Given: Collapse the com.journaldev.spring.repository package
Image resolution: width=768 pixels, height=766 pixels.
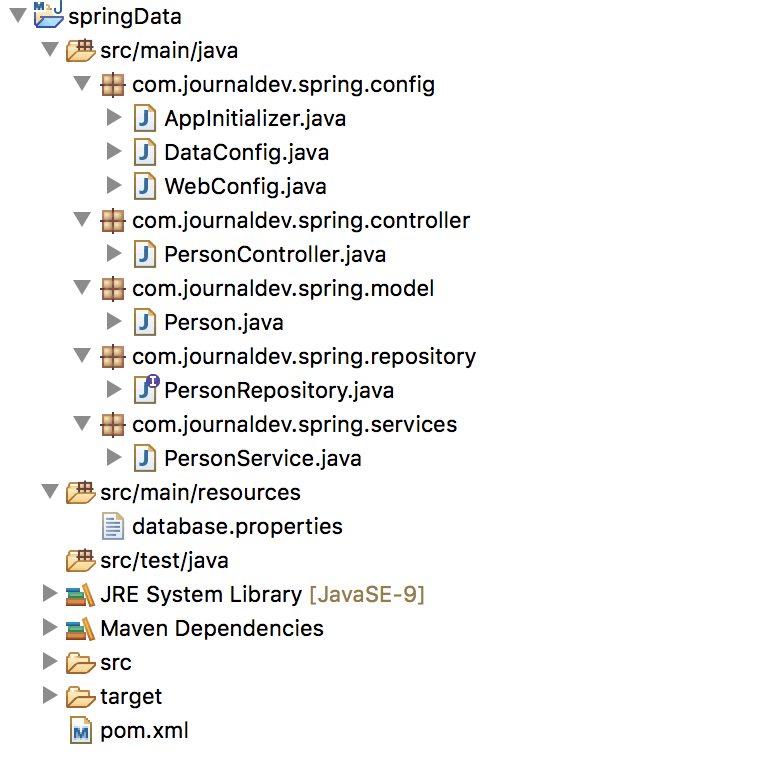Looking at the screenshot, I should (x=82, y=355).
